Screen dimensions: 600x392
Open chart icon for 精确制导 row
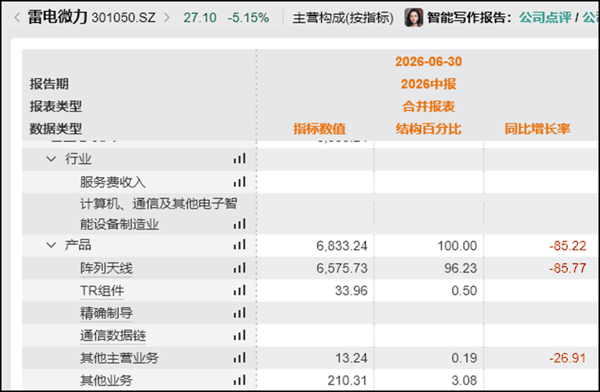240,313
